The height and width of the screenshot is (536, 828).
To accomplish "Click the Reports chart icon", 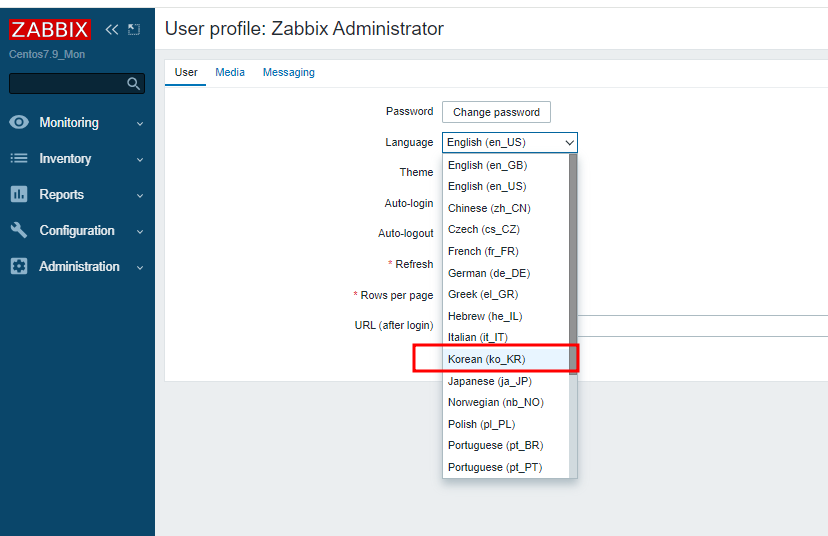I will click(19, 194).
